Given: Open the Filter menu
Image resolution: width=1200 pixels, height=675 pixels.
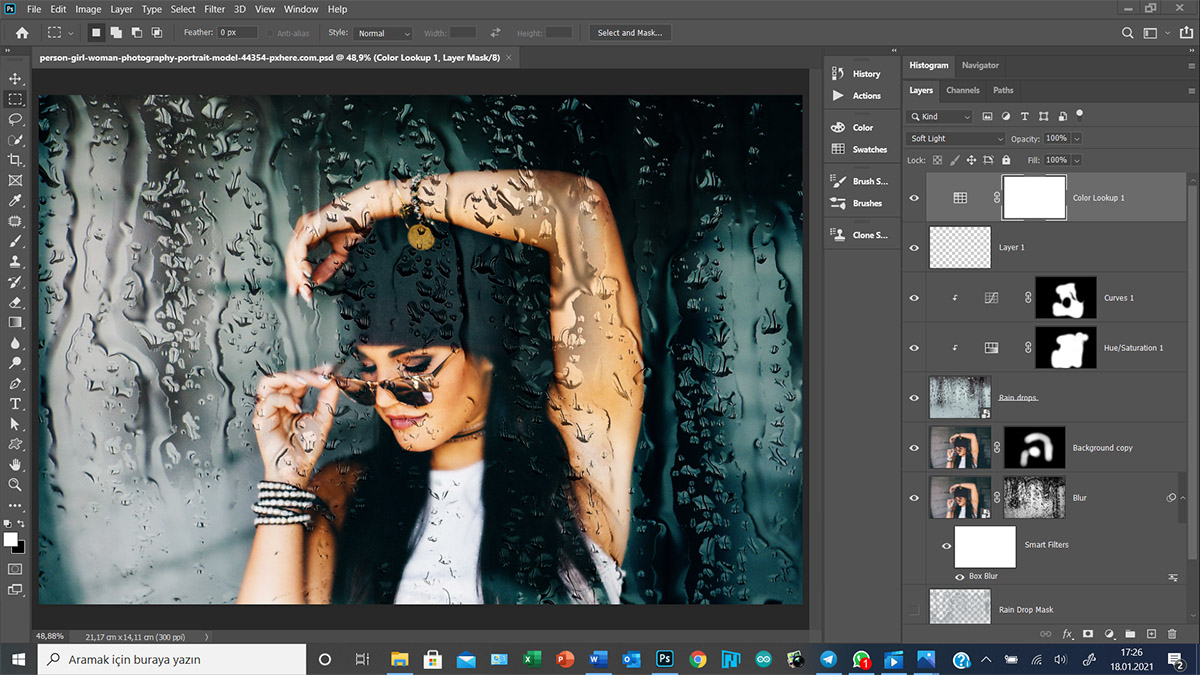Looking at the screenshot, I should [x=214, y=9].
